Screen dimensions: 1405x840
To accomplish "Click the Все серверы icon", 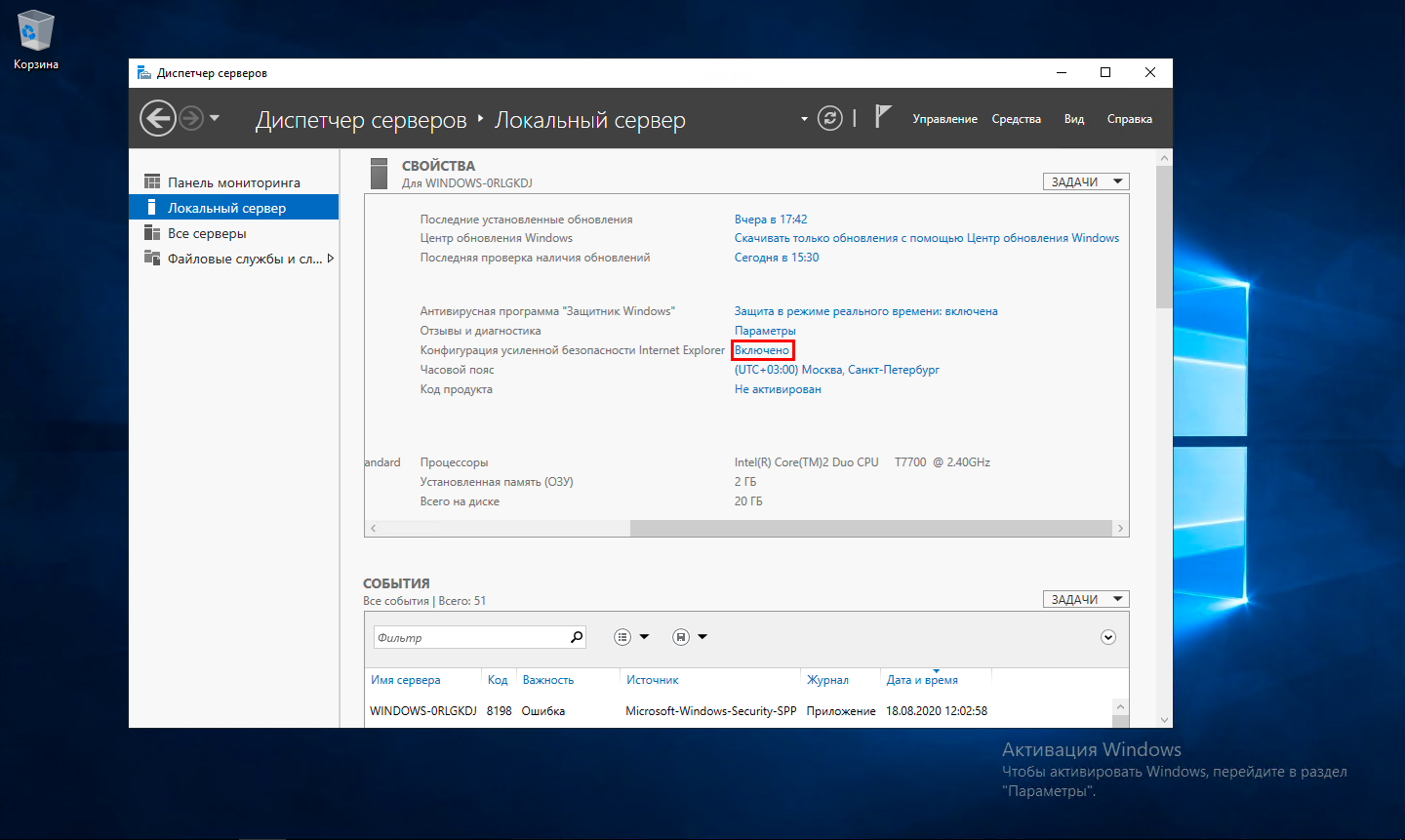I will click(152, 232).
